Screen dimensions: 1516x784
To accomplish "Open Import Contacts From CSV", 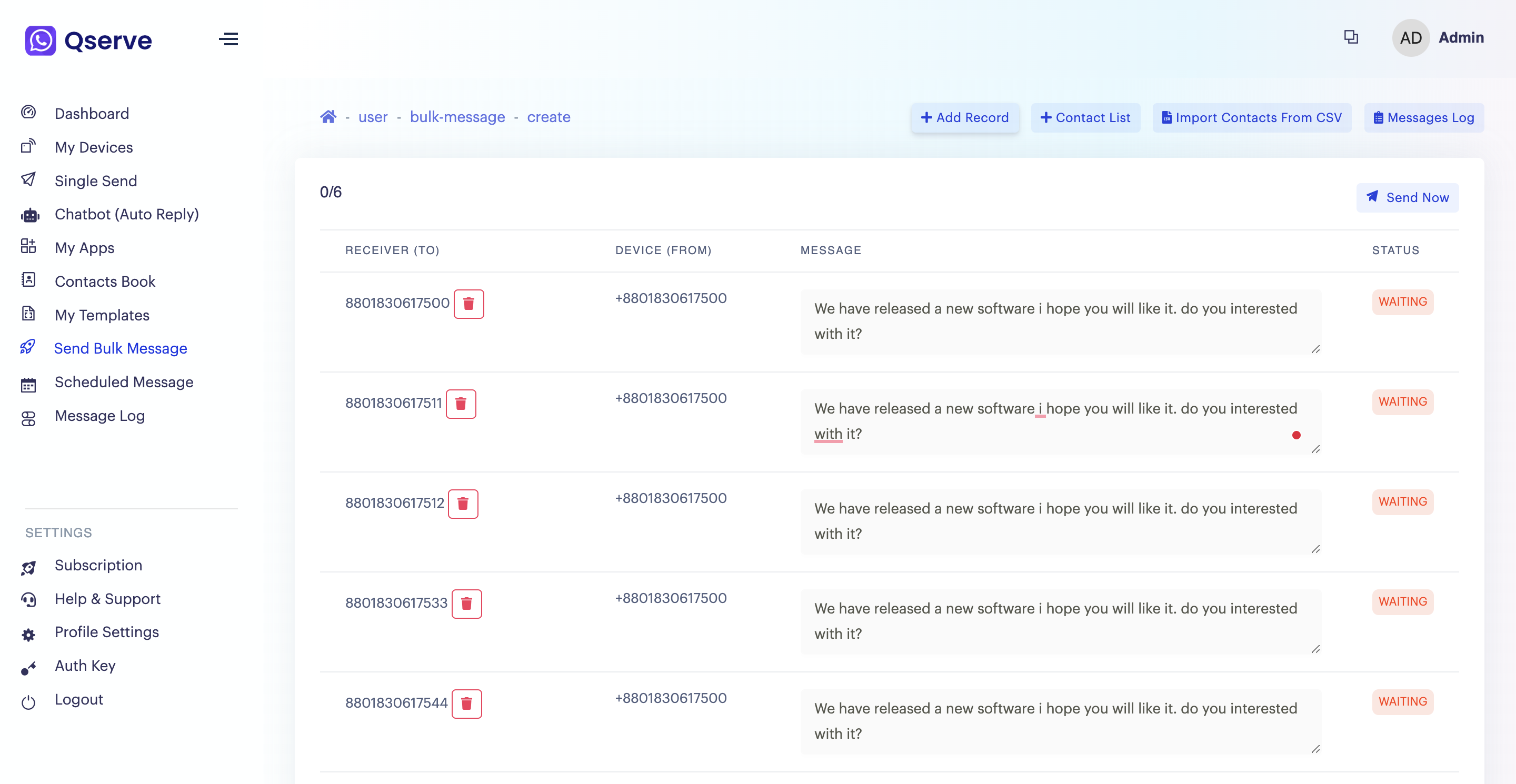I will coord(1251,118).
